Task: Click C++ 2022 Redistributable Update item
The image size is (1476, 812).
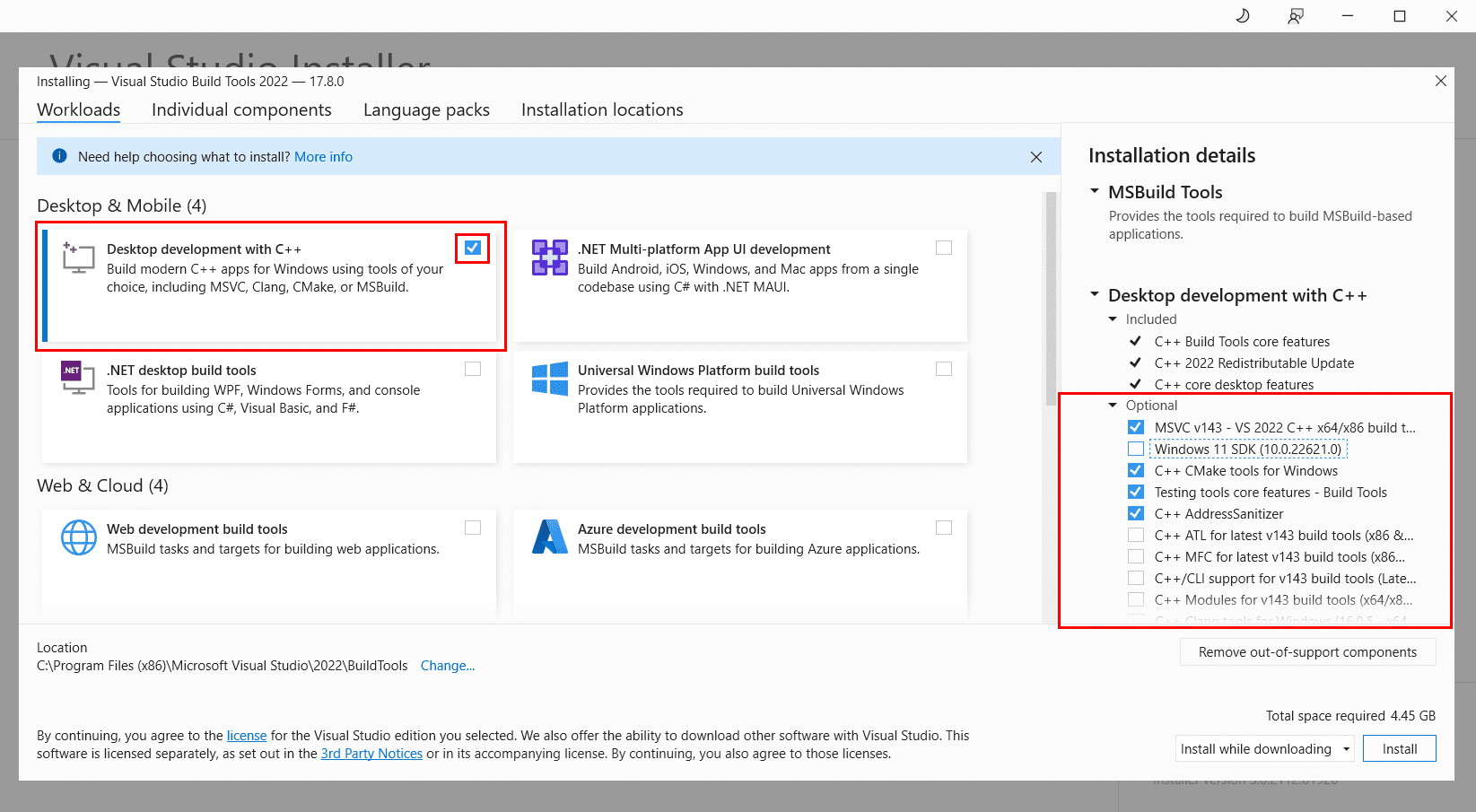Action: click(x=1254, y=362)
